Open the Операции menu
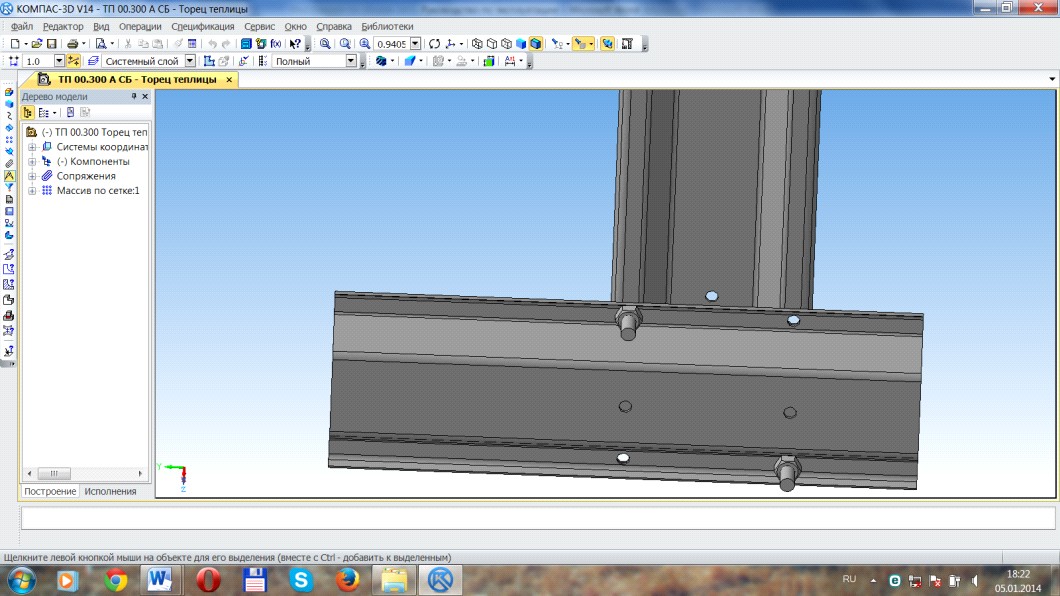The width and height of the screenshot is (1060, 596). click(140, 26)
